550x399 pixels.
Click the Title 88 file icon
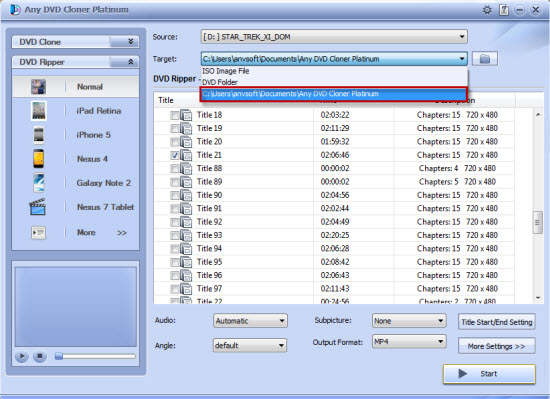(186, 168)
